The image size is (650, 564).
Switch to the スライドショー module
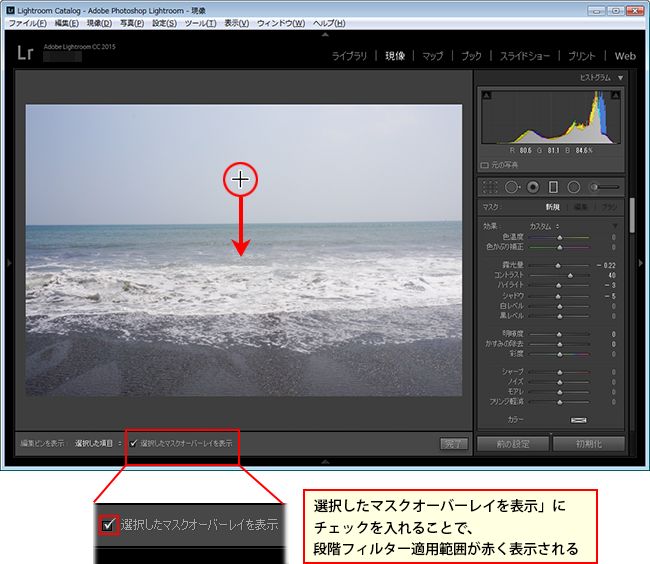tap(525, 56)
